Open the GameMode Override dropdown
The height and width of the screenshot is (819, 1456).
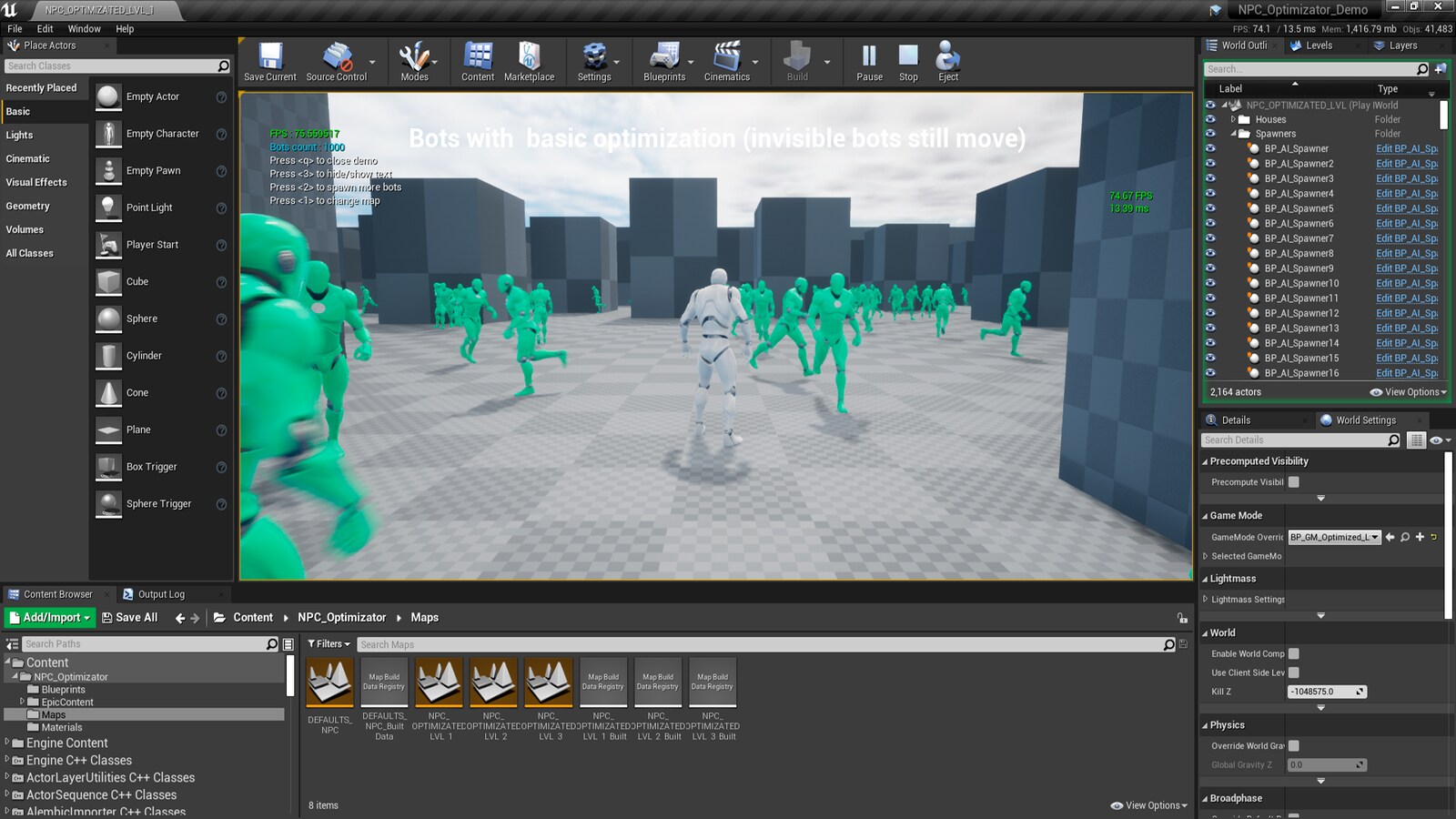pos(1334,538)
